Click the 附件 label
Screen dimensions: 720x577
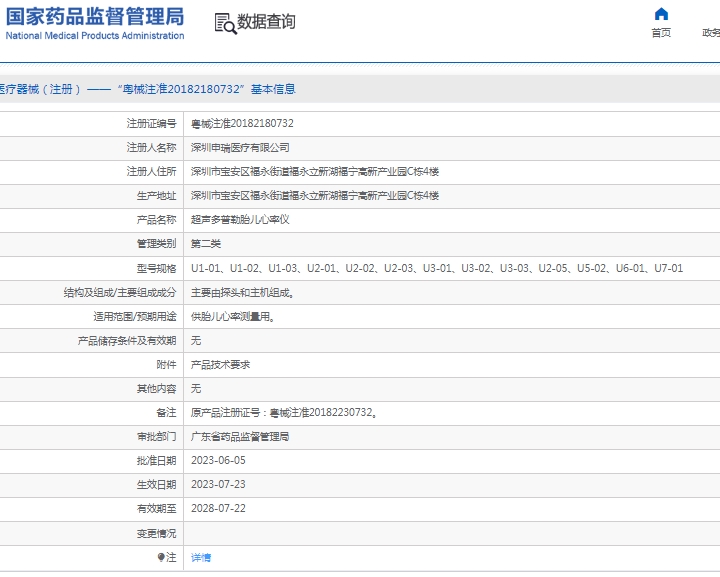click(x=166, y=364)
